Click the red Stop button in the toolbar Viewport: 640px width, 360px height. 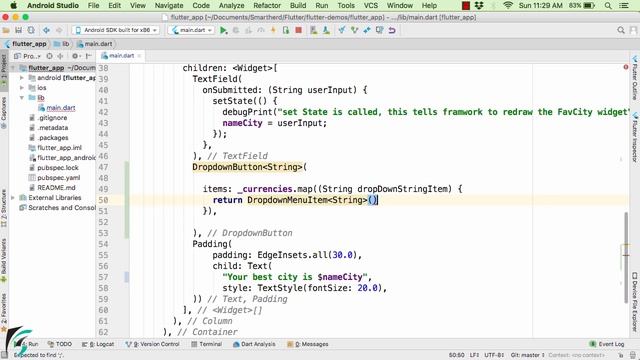[298, 30]
